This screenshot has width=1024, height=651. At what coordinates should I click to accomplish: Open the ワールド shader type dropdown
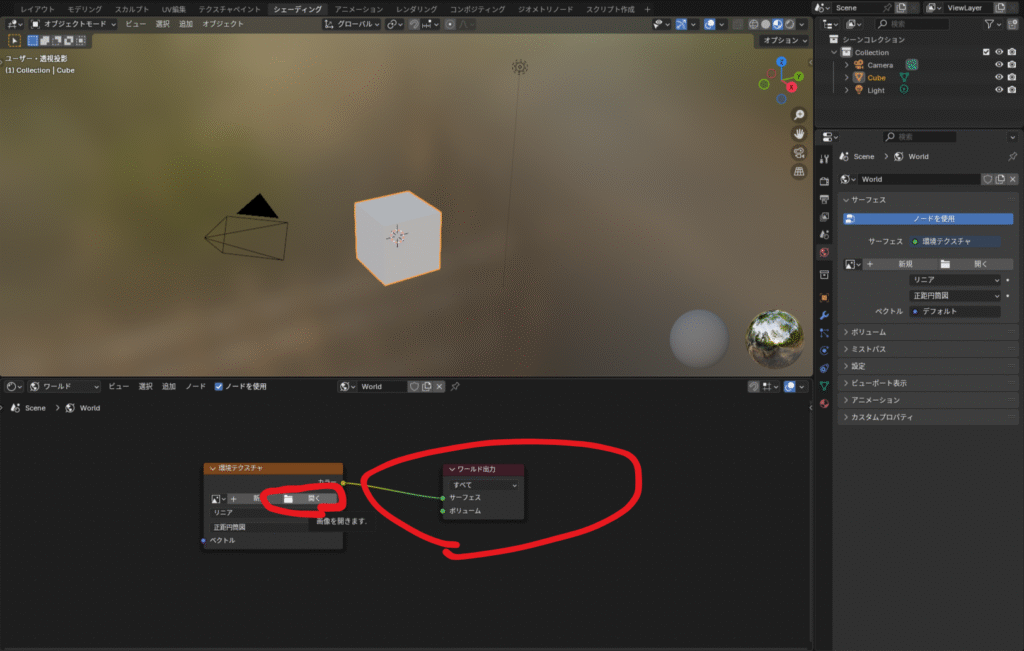tap(64, 387)
